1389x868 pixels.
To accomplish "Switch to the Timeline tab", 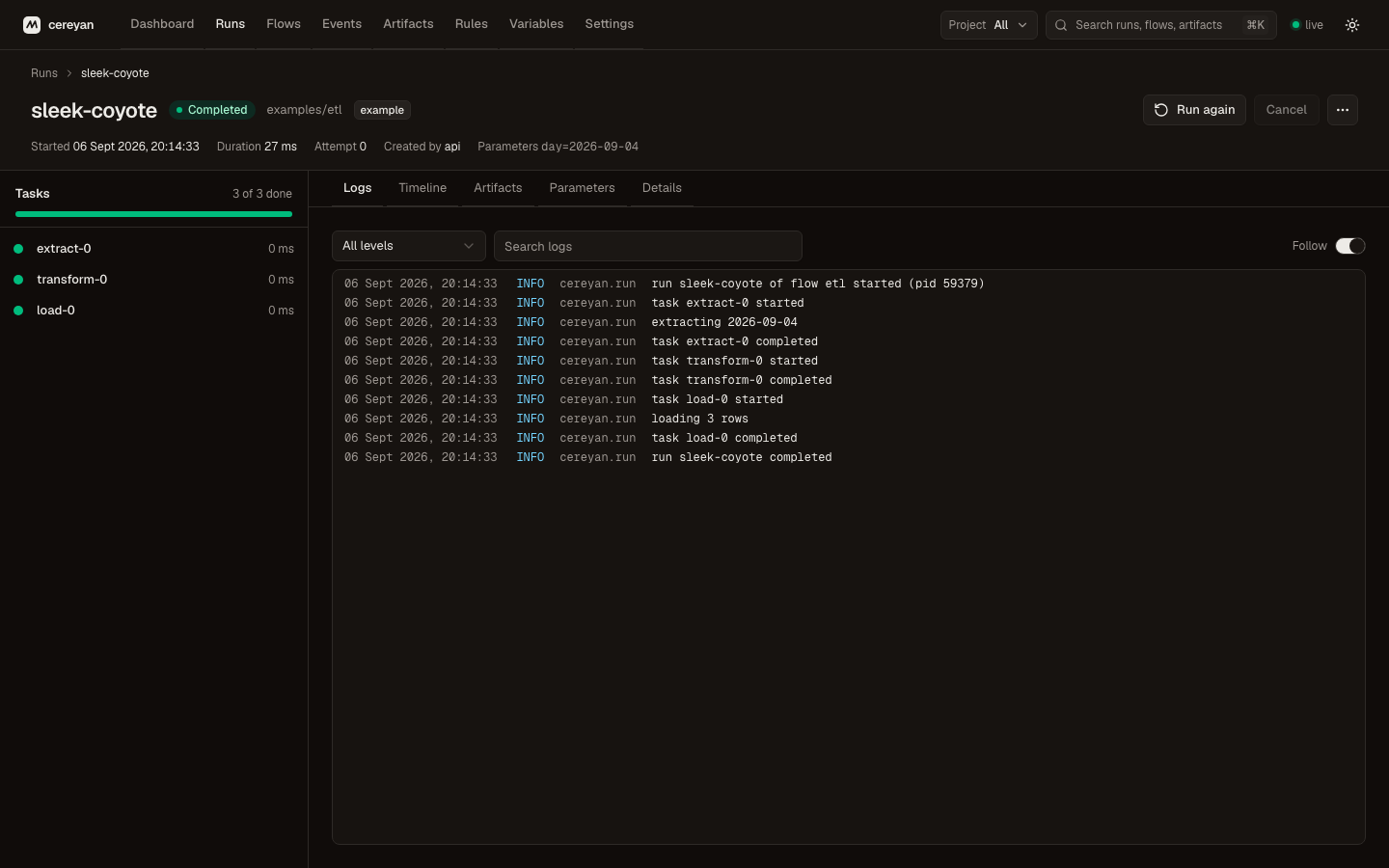I will pyautogui.click(x=422, y=188).
